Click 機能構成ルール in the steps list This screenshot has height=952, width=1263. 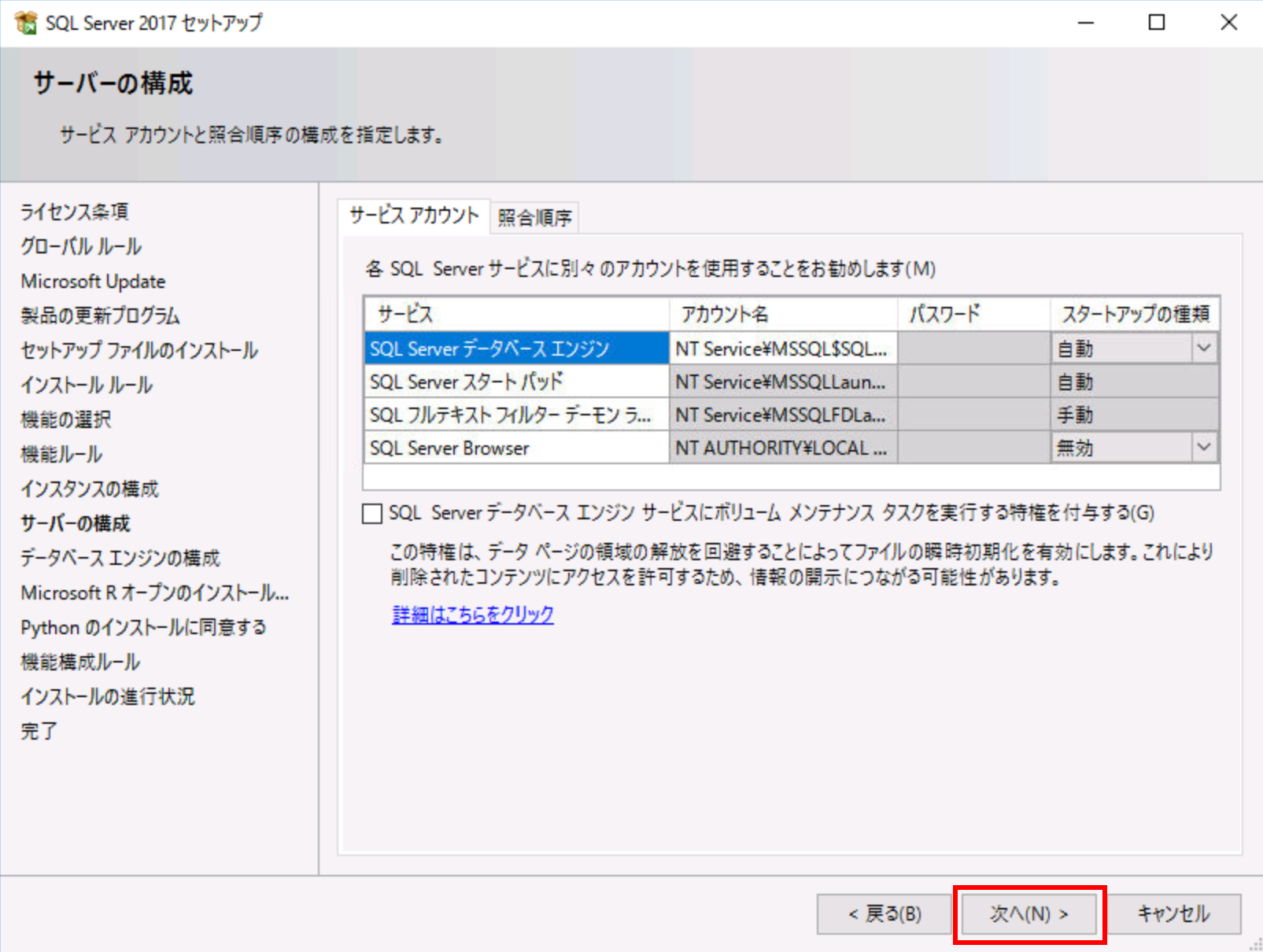[x=80, y=662]
